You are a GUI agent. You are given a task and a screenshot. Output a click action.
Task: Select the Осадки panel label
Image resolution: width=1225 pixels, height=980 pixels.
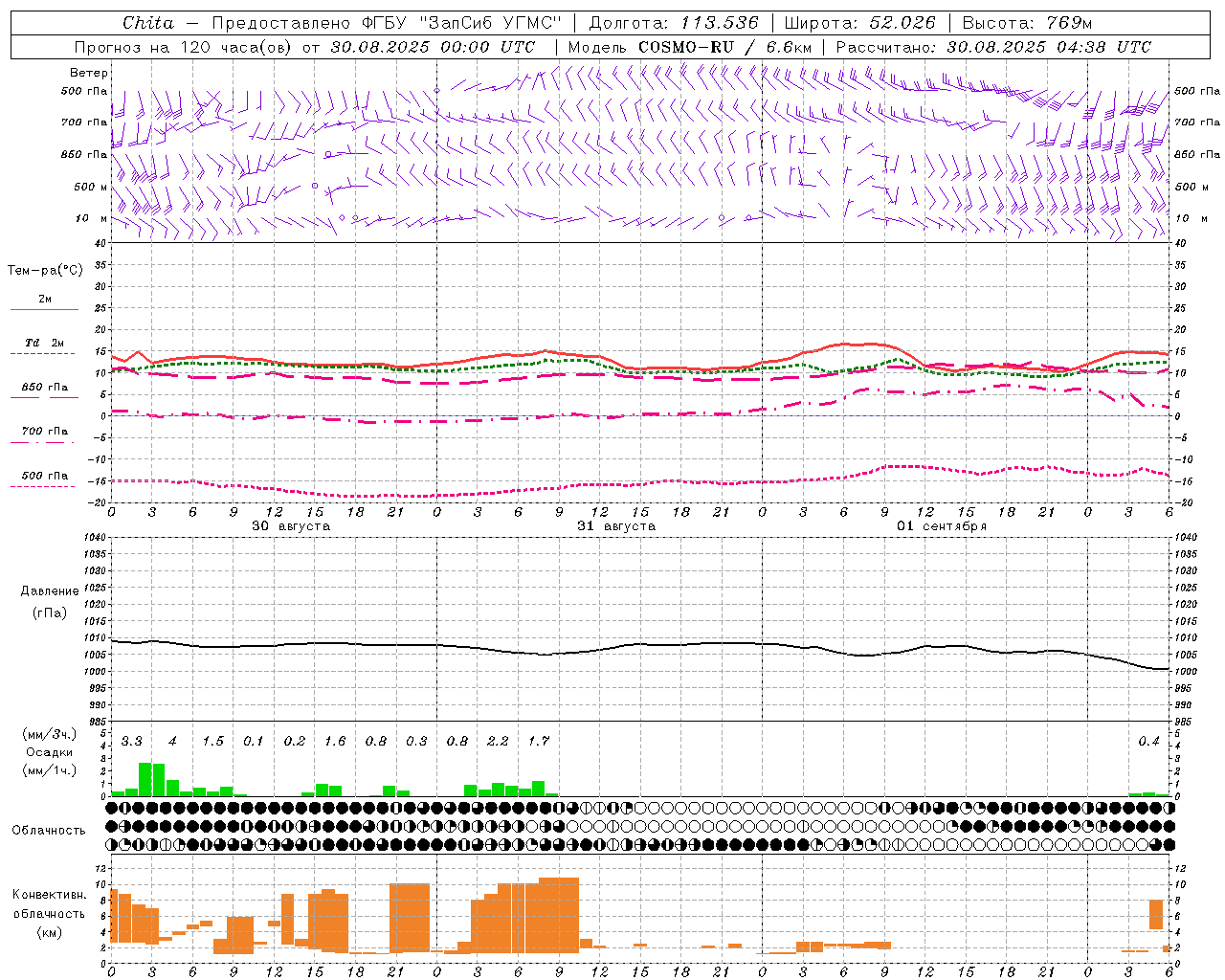click(x=49, y=752)
